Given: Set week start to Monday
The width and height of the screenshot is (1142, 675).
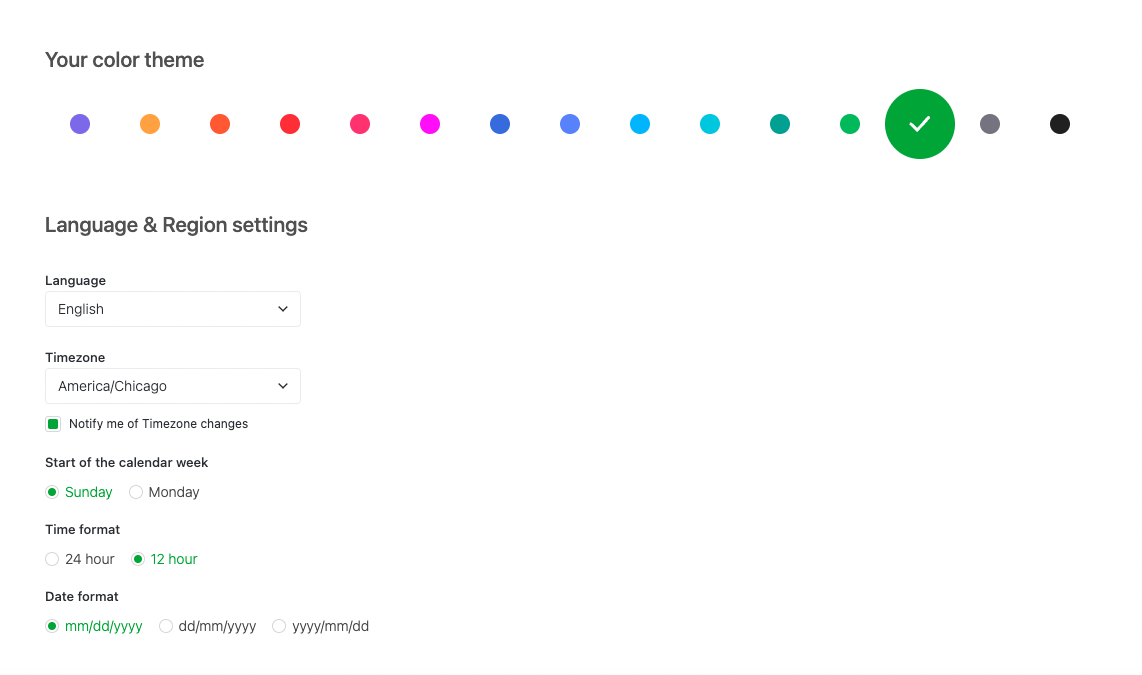Looking at the screenshot, I should click(x=136, y=492).
